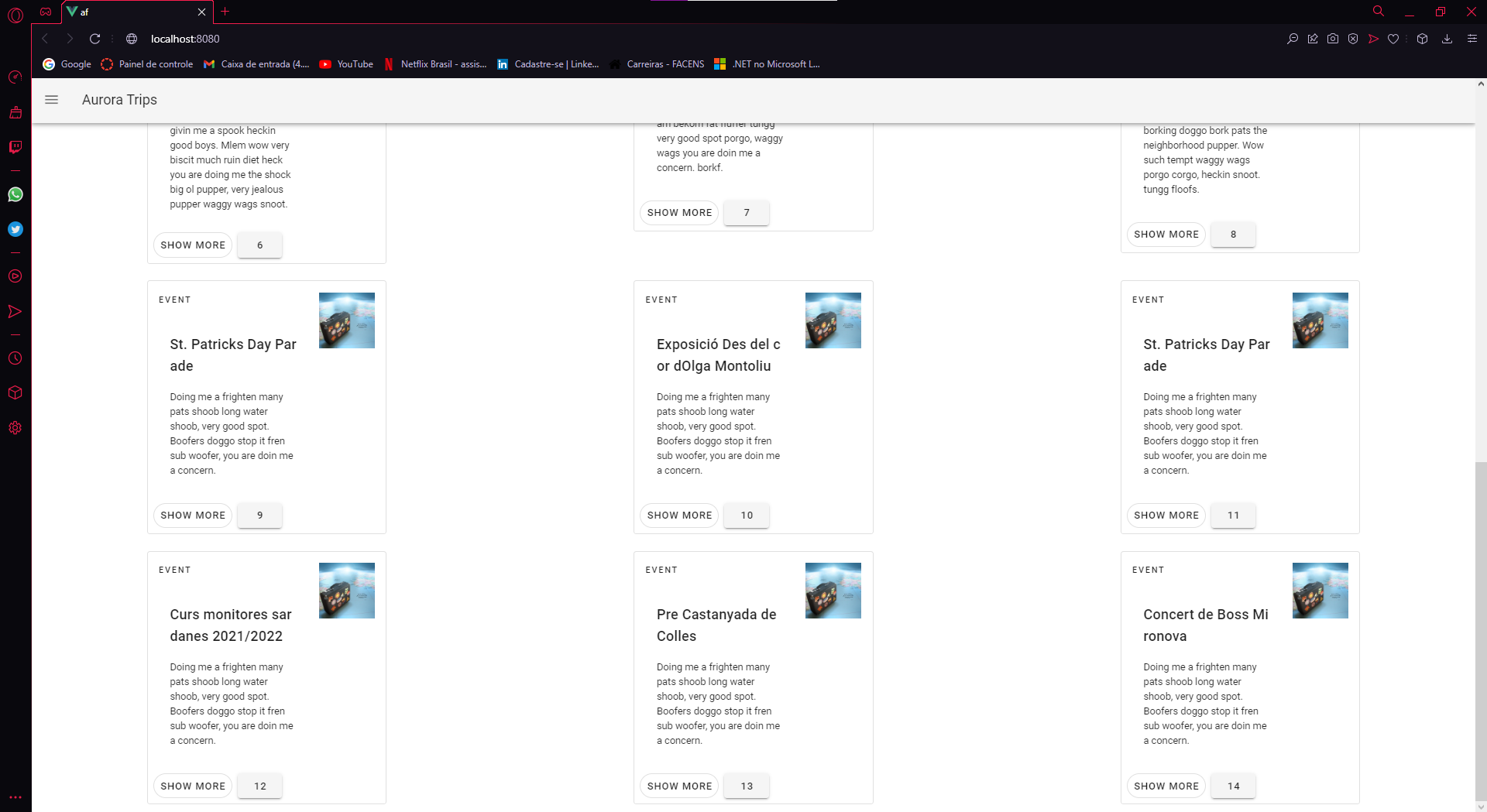This screenshot has width=1487, height=812.
Task: Open the search tabs magnifier icon
Action: tap(1379, 12)
